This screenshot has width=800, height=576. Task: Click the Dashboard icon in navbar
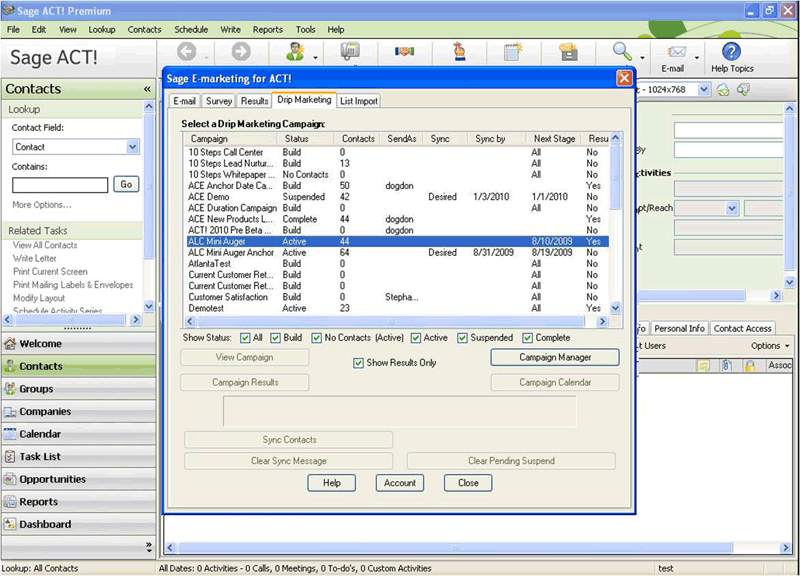10,524
